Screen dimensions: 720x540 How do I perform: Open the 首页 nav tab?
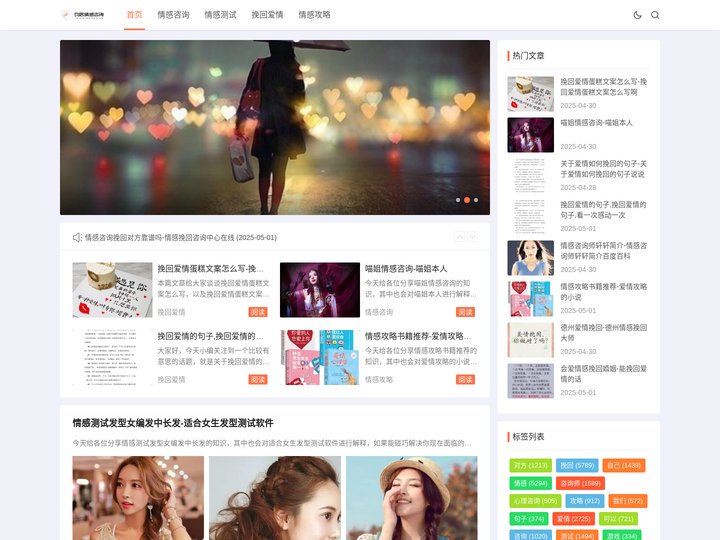click(x=135, y=15)
